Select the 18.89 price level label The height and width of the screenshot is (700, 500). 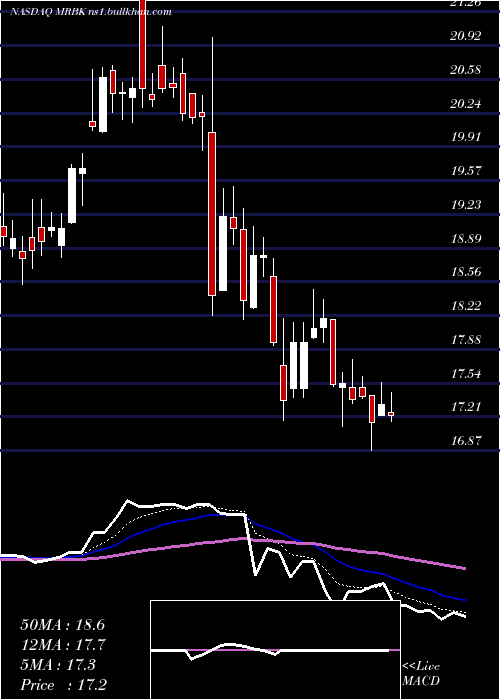(x=466, y=238)
